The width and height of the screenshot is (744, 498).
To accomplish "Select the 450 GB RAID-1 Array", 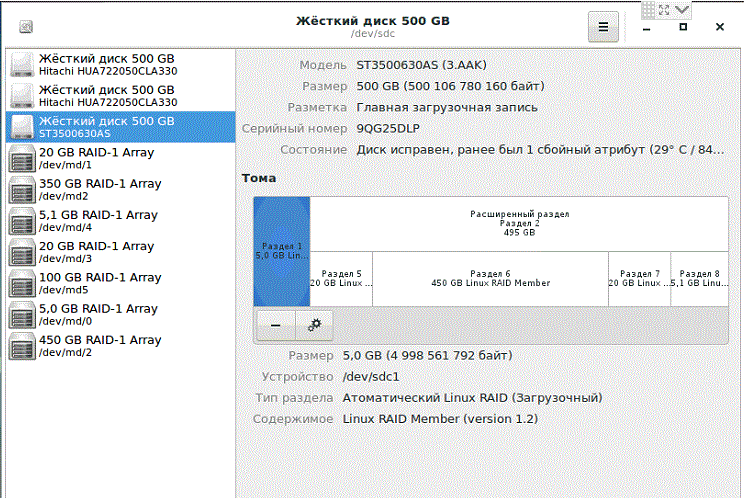I will [x=121, y=346].
